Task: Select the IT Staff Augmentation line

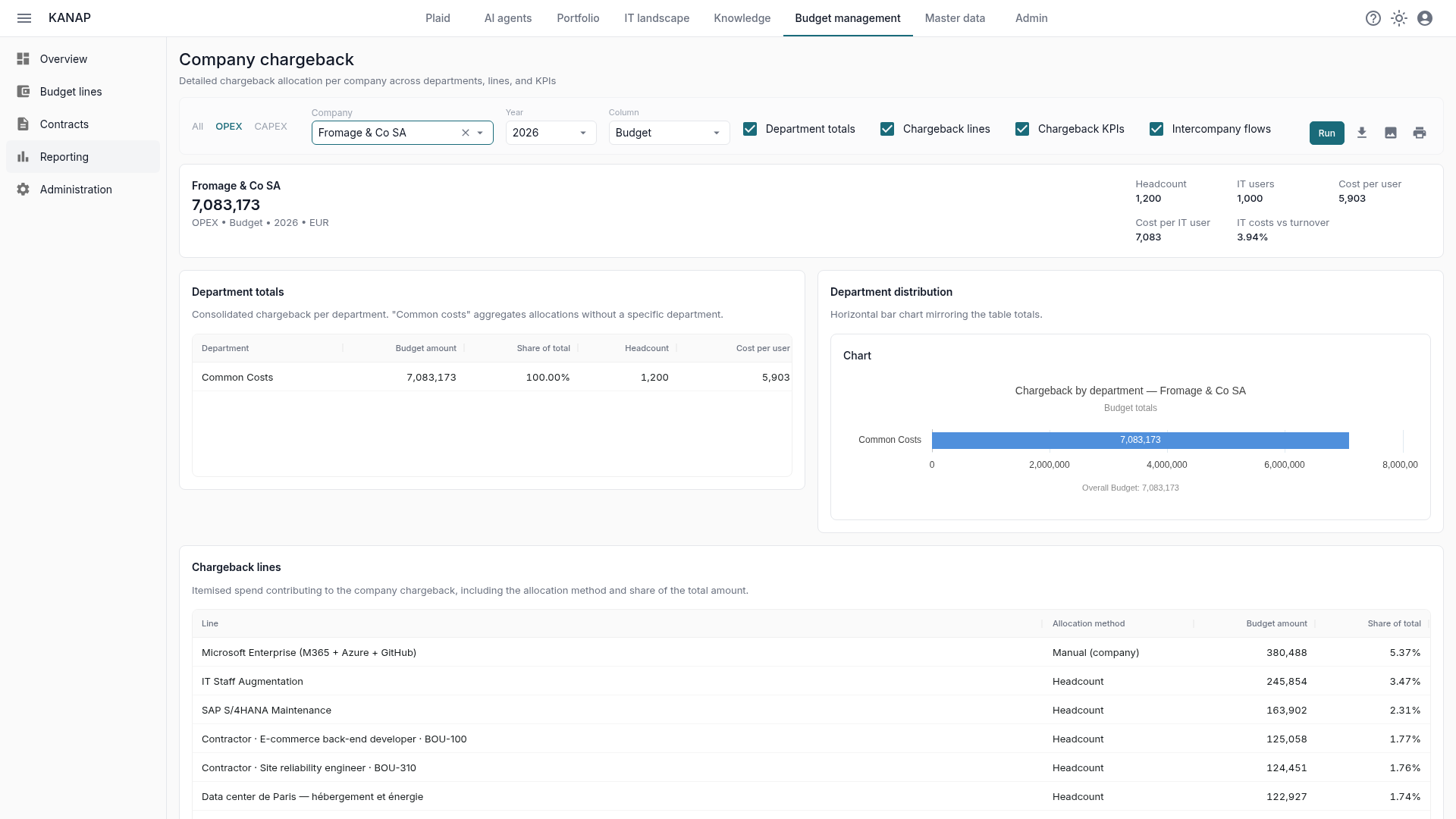Action: (811, 682)
